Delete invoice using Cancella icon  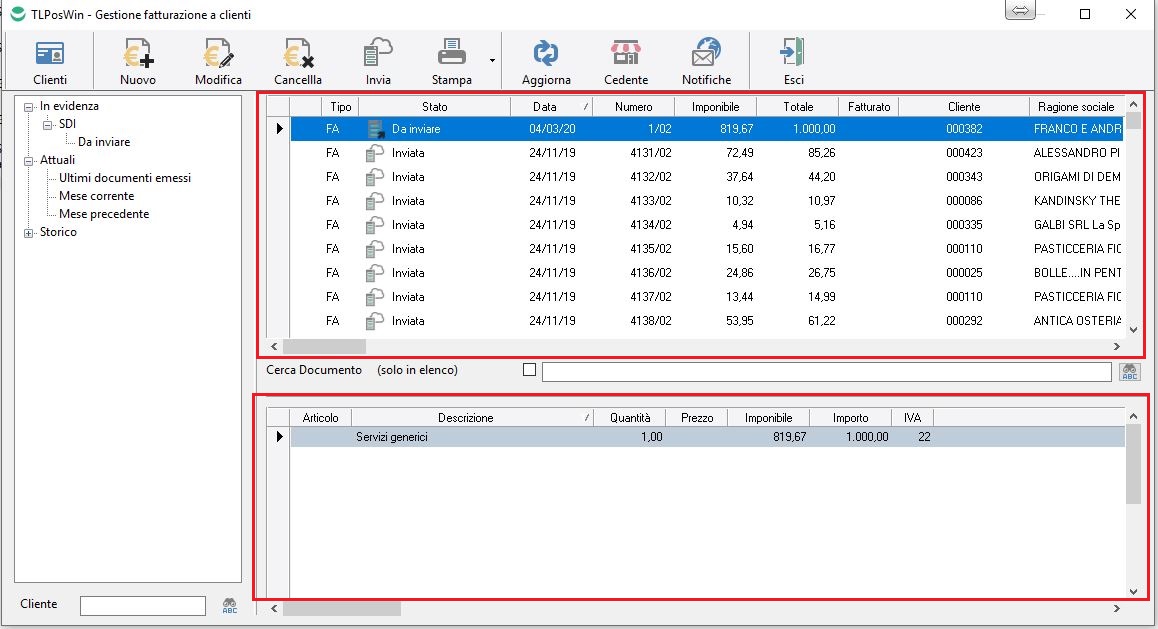tap(298, 61)
